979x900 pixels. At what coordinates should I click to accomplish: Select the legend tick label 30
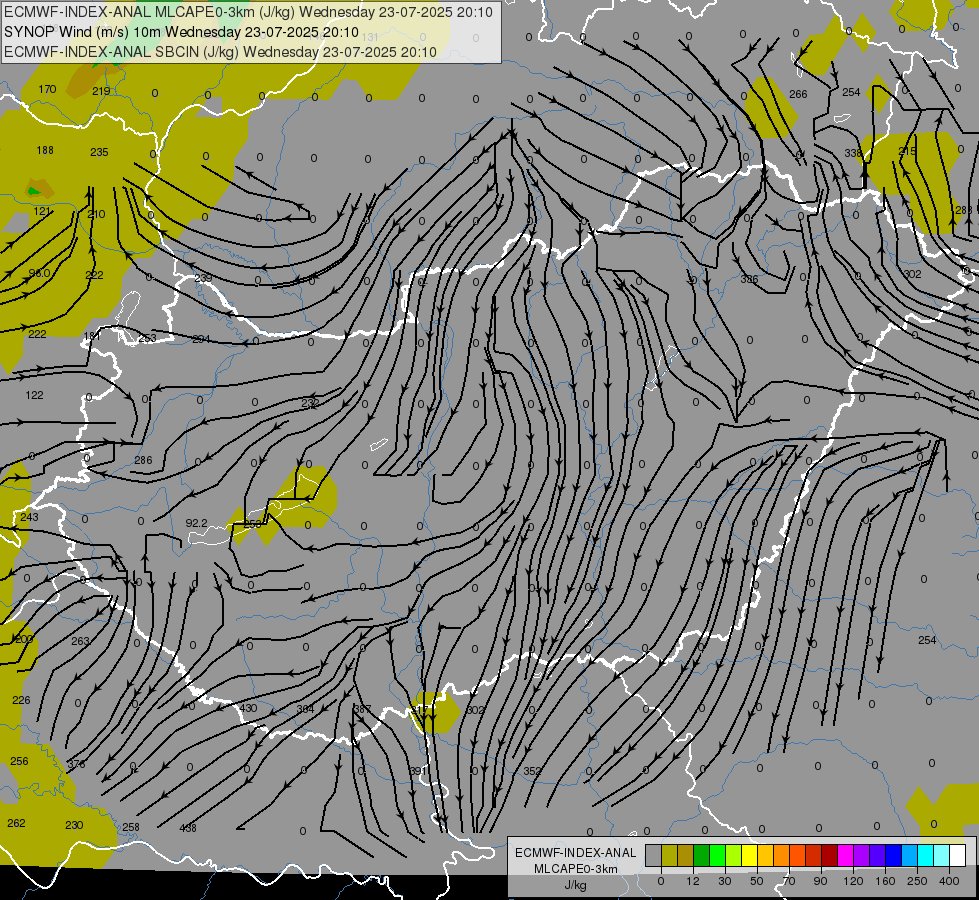tap(724, 881)
